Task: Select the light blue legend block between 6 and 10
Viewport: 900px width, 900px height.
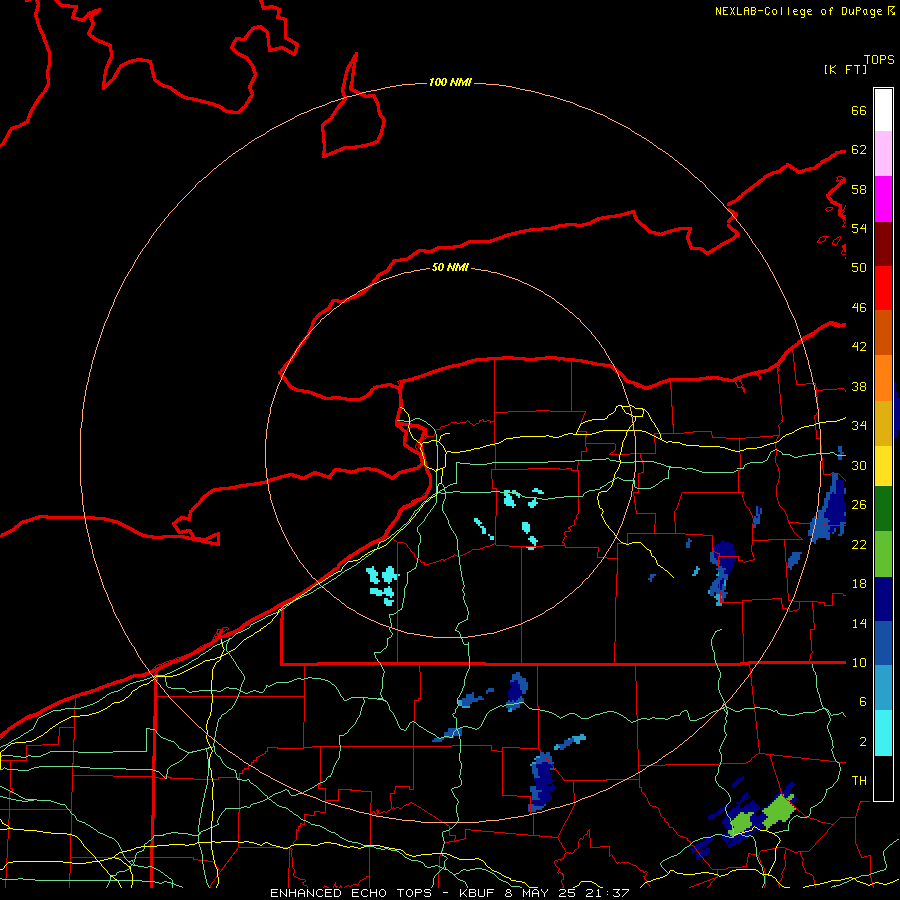Action: tap(883, 688)
